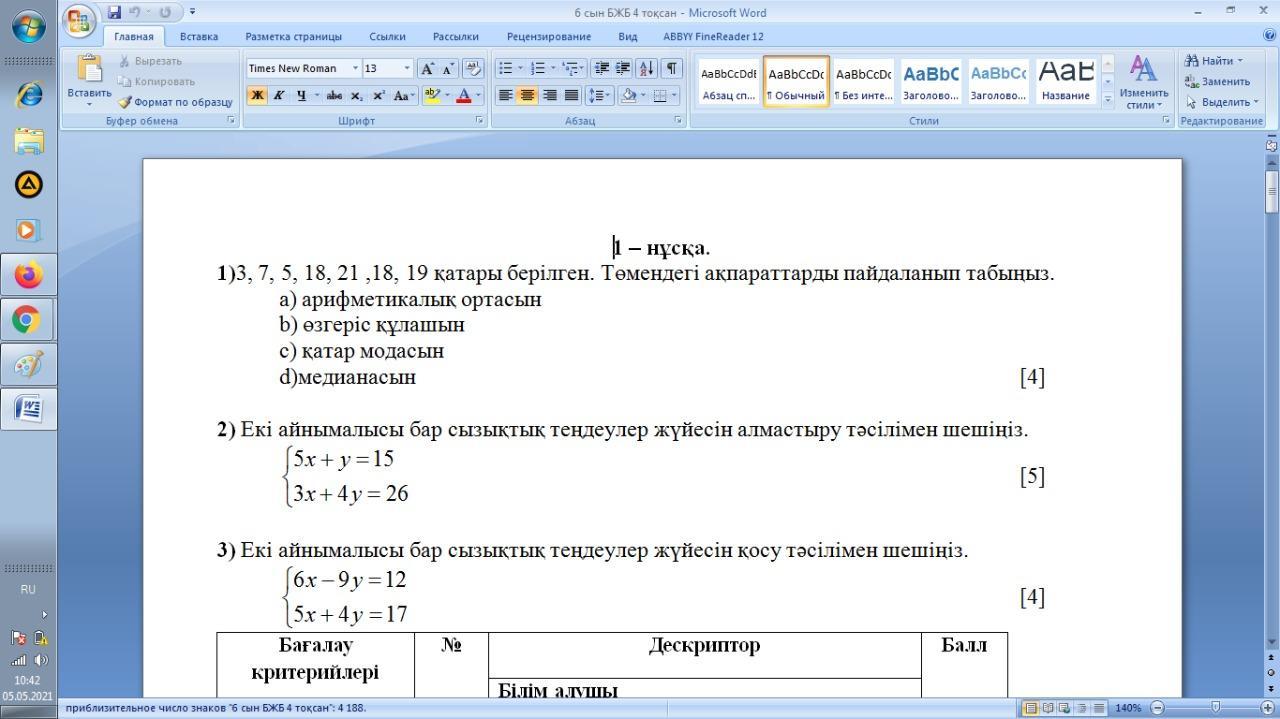Open the Change Styles (Изменить стили) icon
Image resolution: width=1280 pixels, height=719 pixels.
1143,82
